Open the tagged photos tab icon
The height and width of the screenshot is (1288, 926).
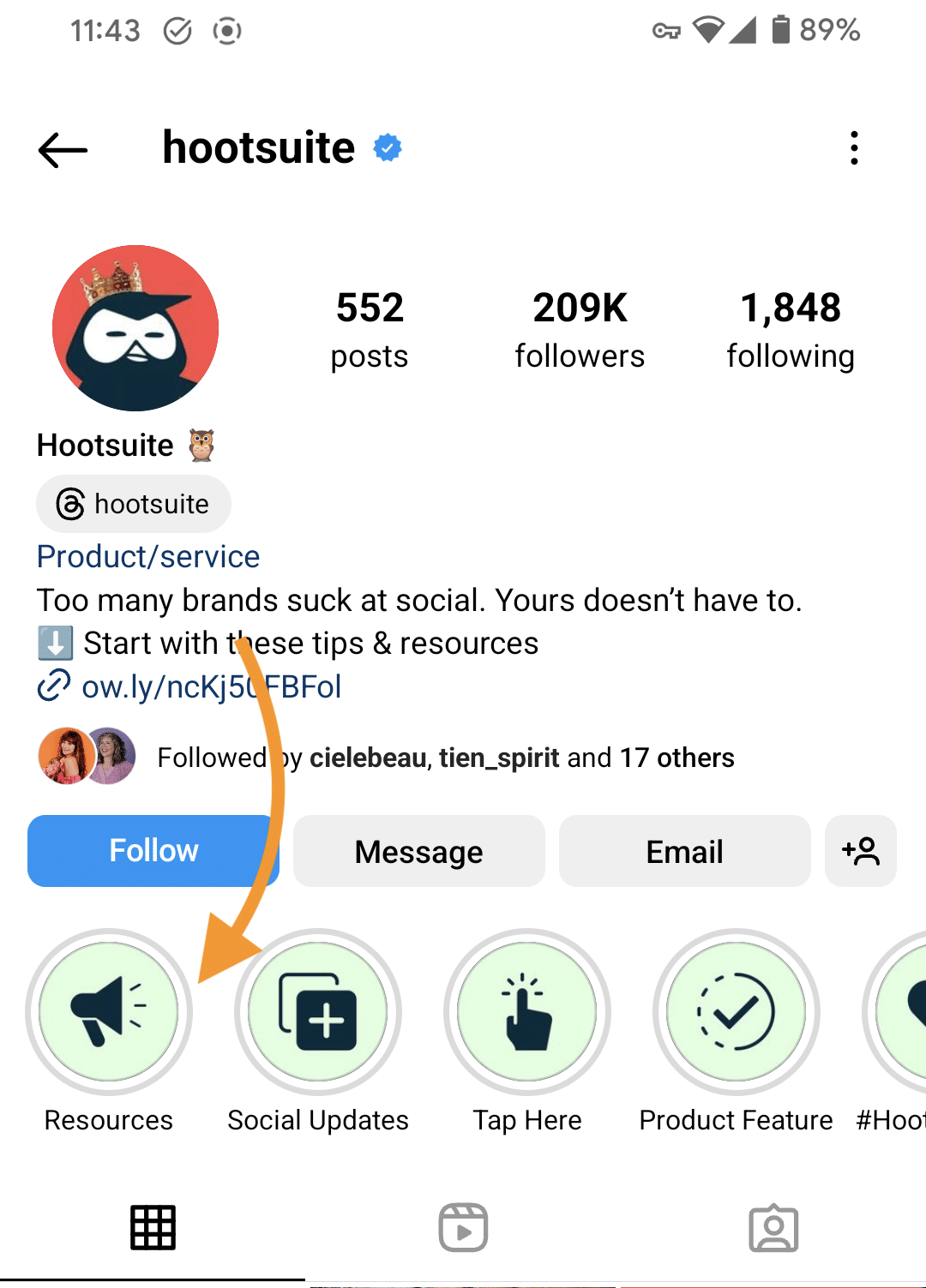(x=773, y=1227)
